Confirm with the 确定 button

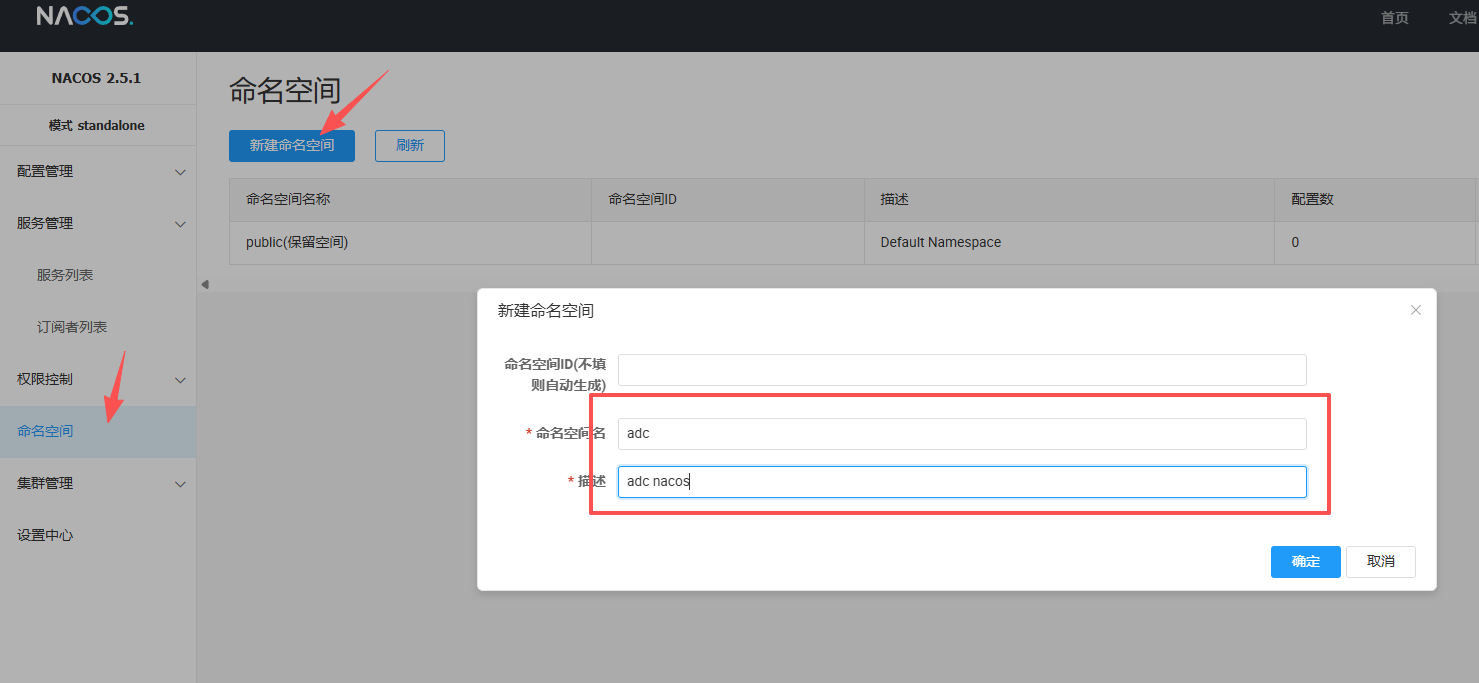[1305, 561]
